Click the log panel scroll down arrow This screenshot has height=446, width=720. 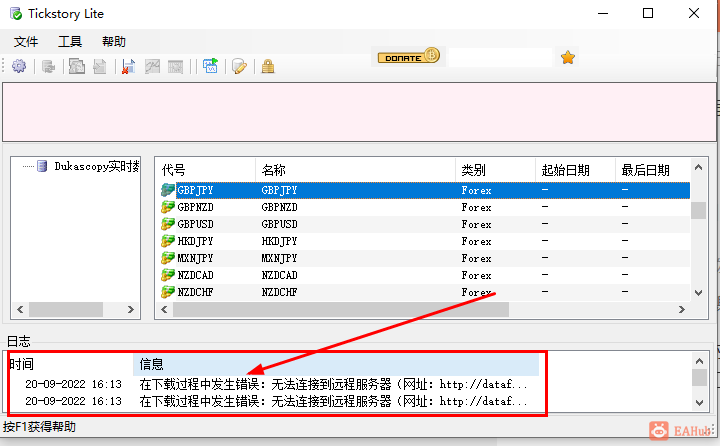pos(699,403)
